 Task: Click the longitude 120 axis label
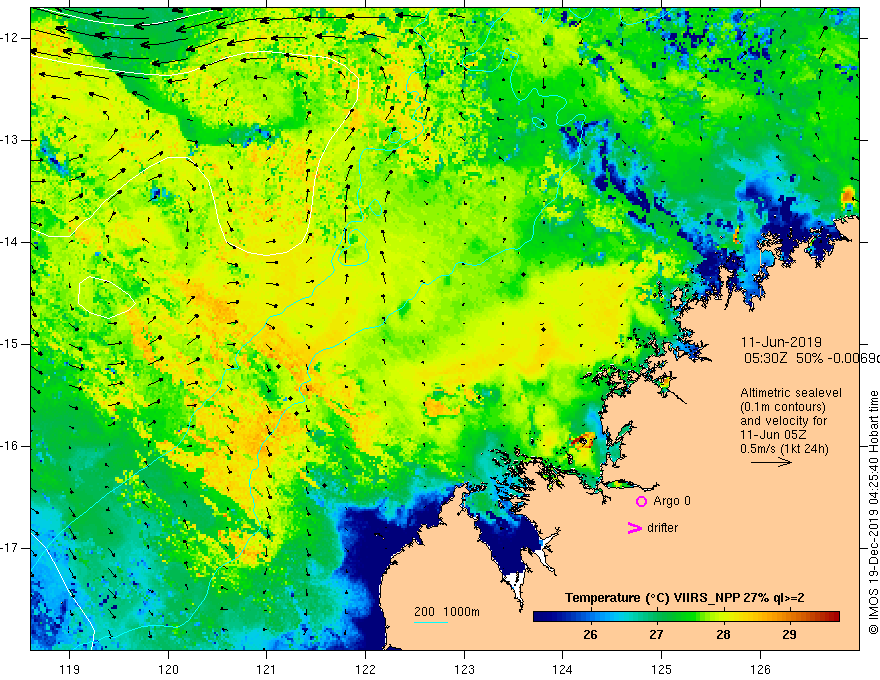click(168, 669)
